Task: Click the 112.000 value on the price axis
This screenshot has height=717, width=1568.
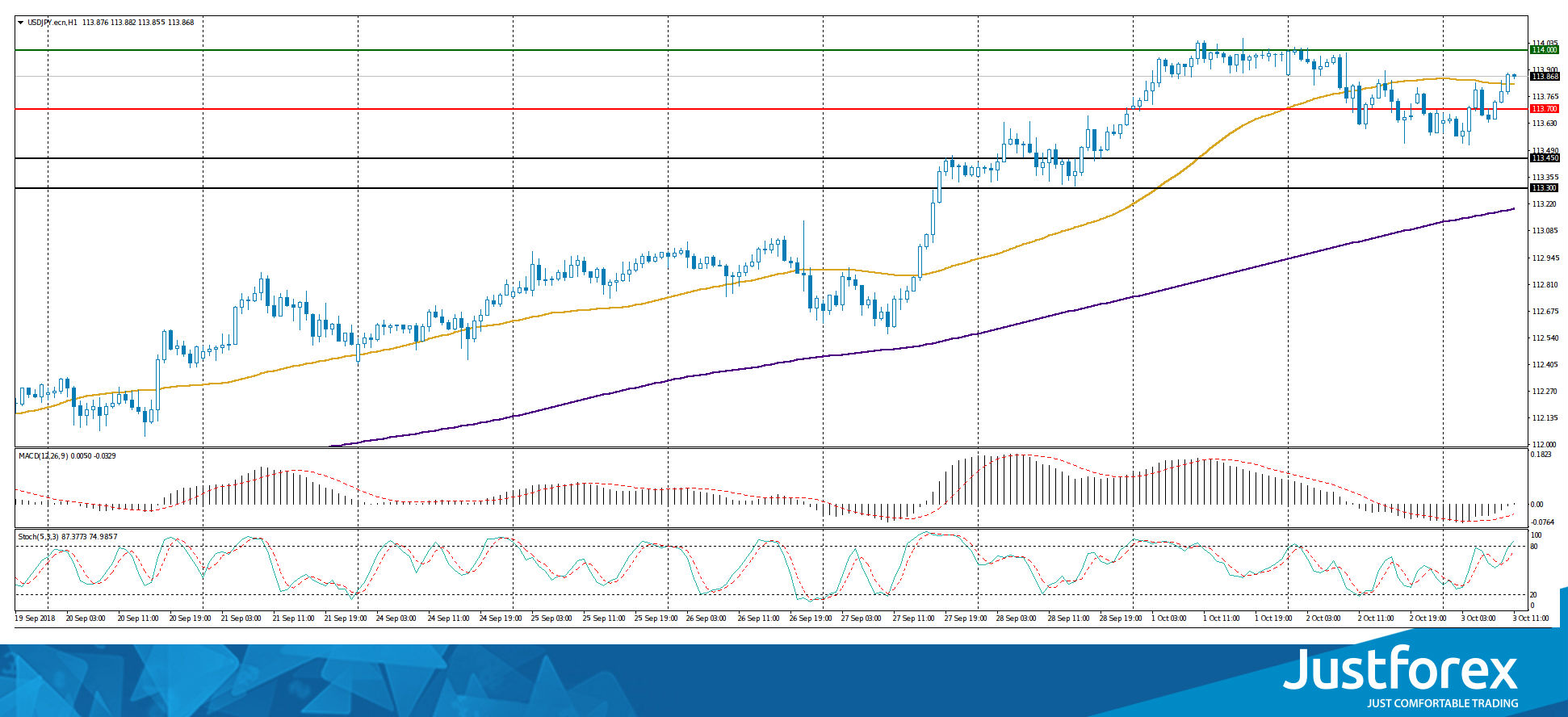Action: 1545,445
